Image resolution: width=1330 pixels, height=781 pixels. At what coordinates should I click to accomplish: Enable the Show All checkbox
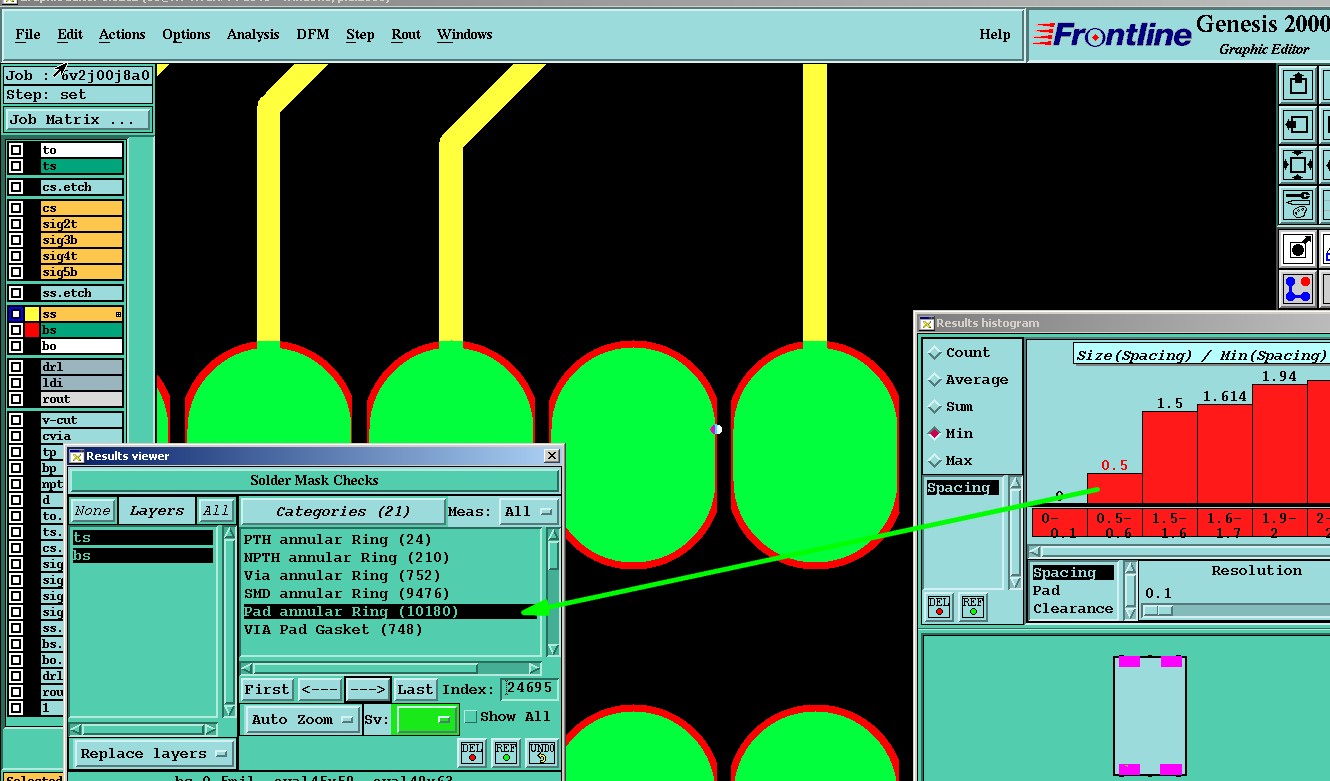(471, 717)
